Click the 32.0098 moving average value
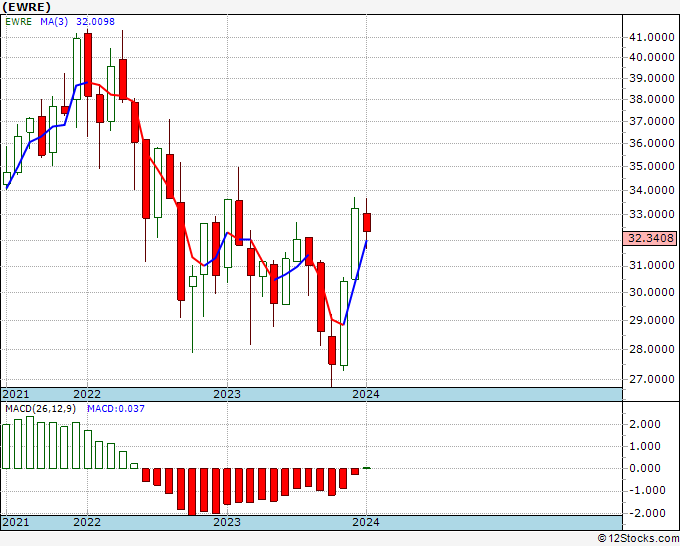680x546 pixels. (95, 22)
